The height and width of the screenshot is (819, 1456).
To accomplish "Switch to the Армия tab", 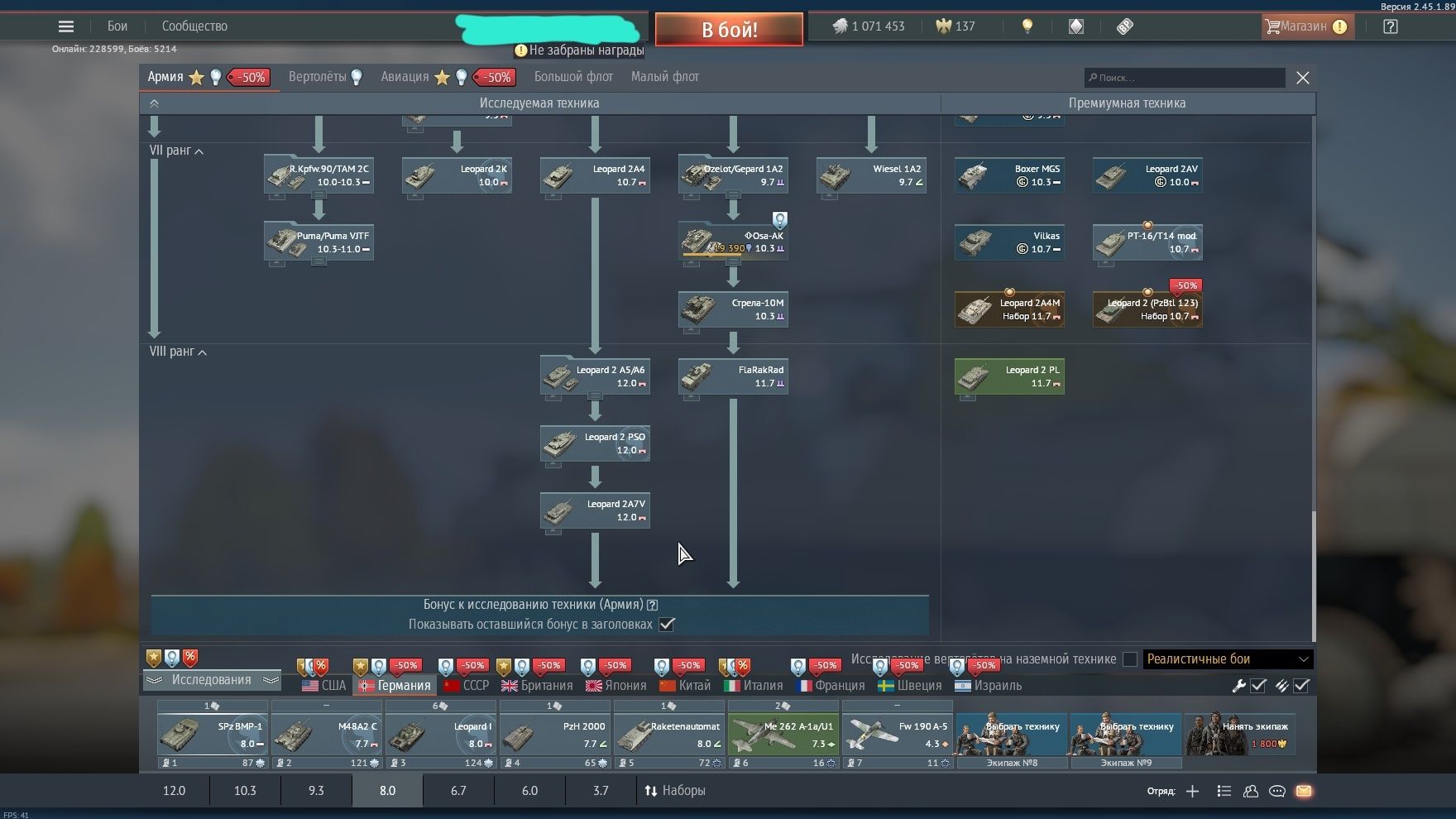I will pyautogui.click(x=165, y=77).
